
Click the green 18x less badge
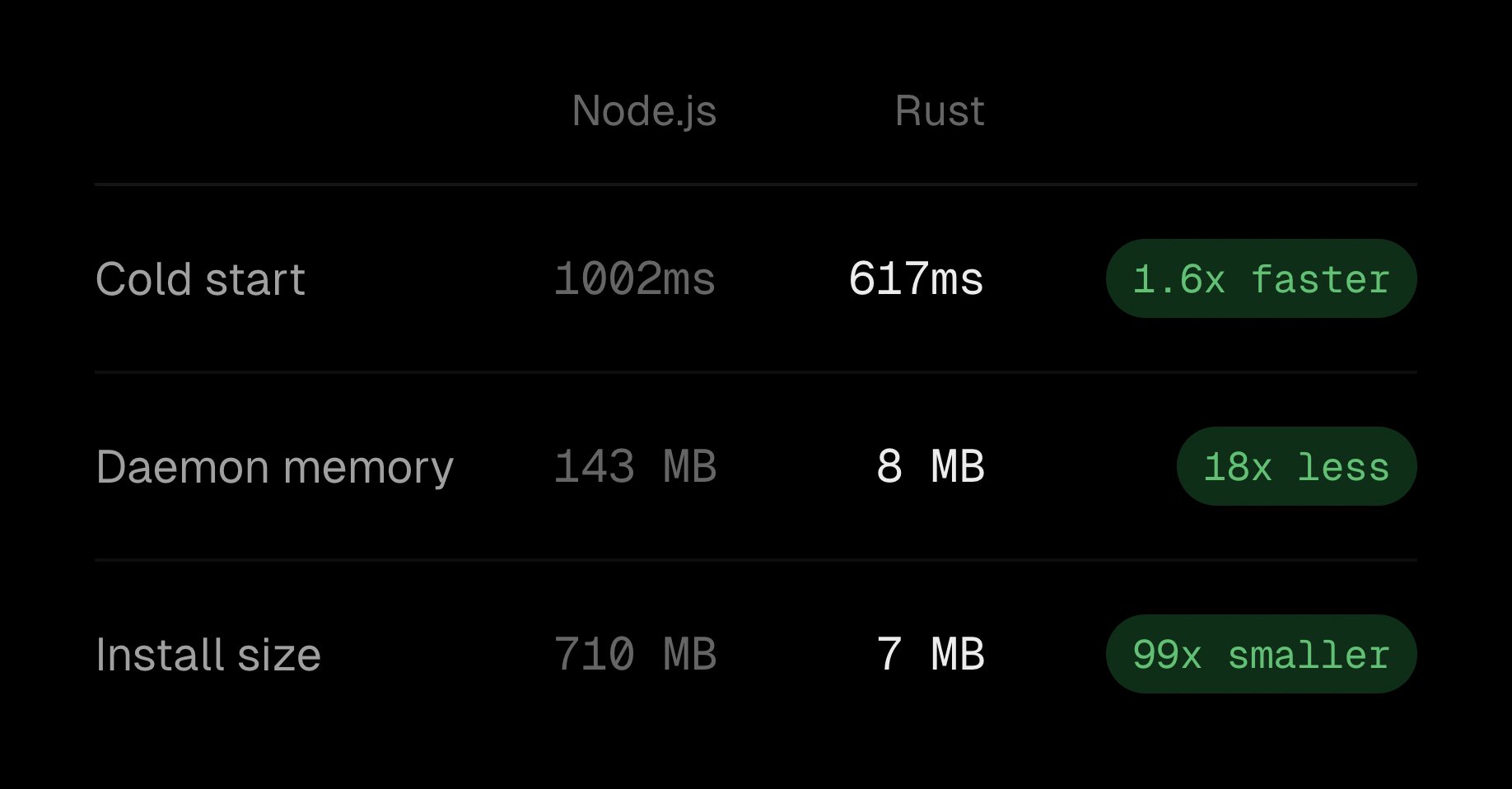[1296, 467]
